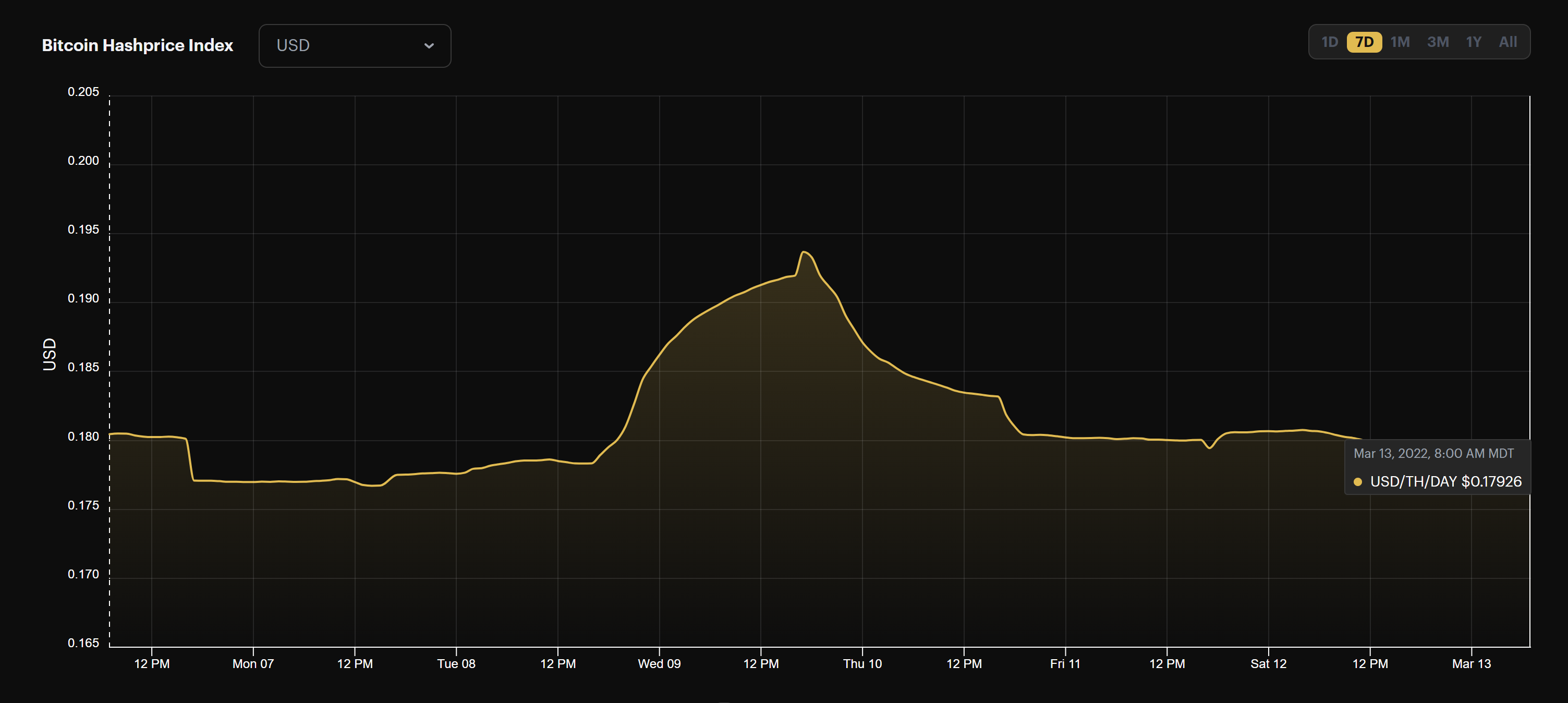Open the USD currency dropdown
1568x703 pixels.
355,45
